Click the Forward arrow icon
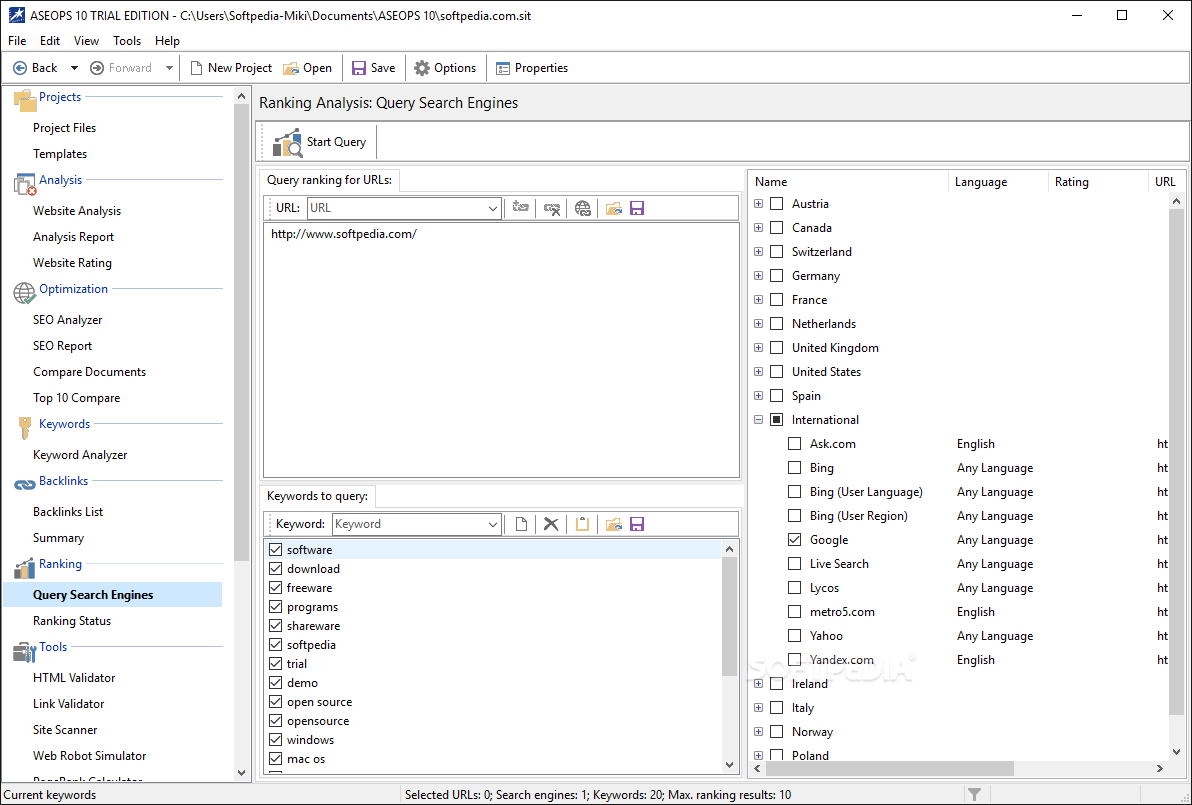The width and height of the screenshot is (1192, 805). 97,68
